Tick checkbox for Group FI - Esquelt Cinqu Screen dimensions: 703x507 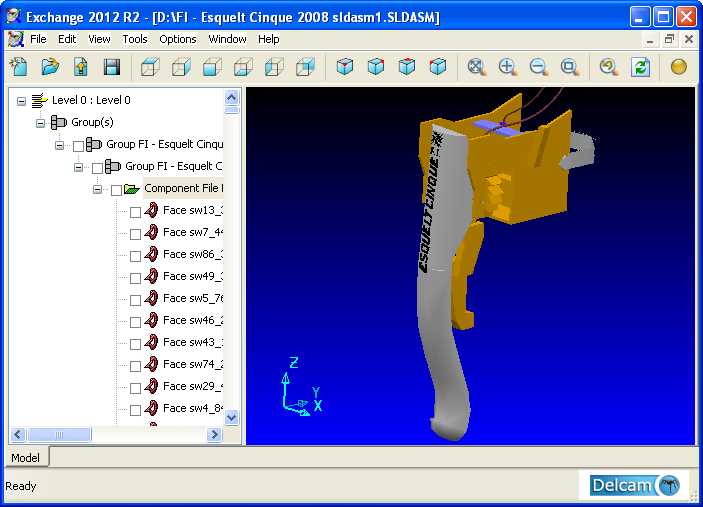point(78,146)
